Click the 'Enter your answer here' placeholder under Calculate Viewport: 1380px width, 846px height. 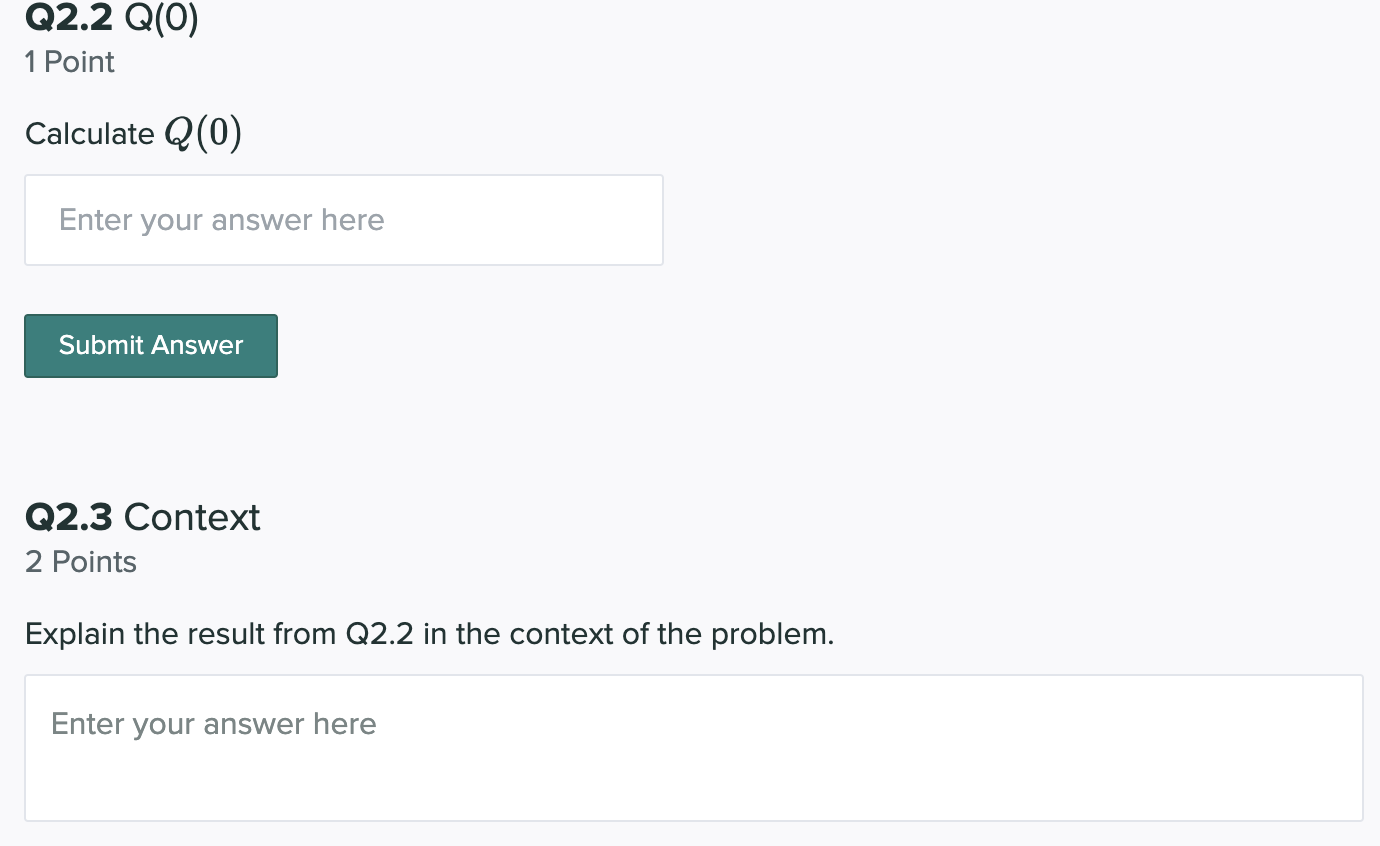coord(222,220)
